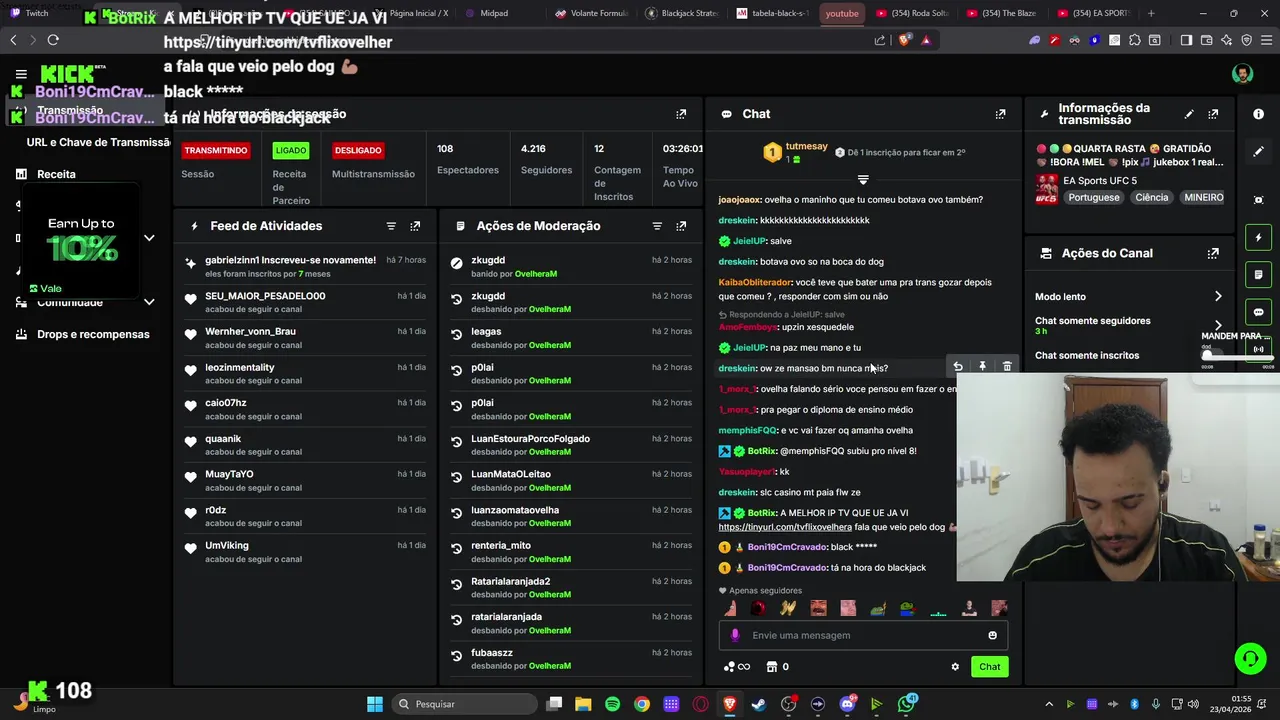Open Steam from the taskbar
This screenshot has width=1280, height=720.
click(759, 704)
